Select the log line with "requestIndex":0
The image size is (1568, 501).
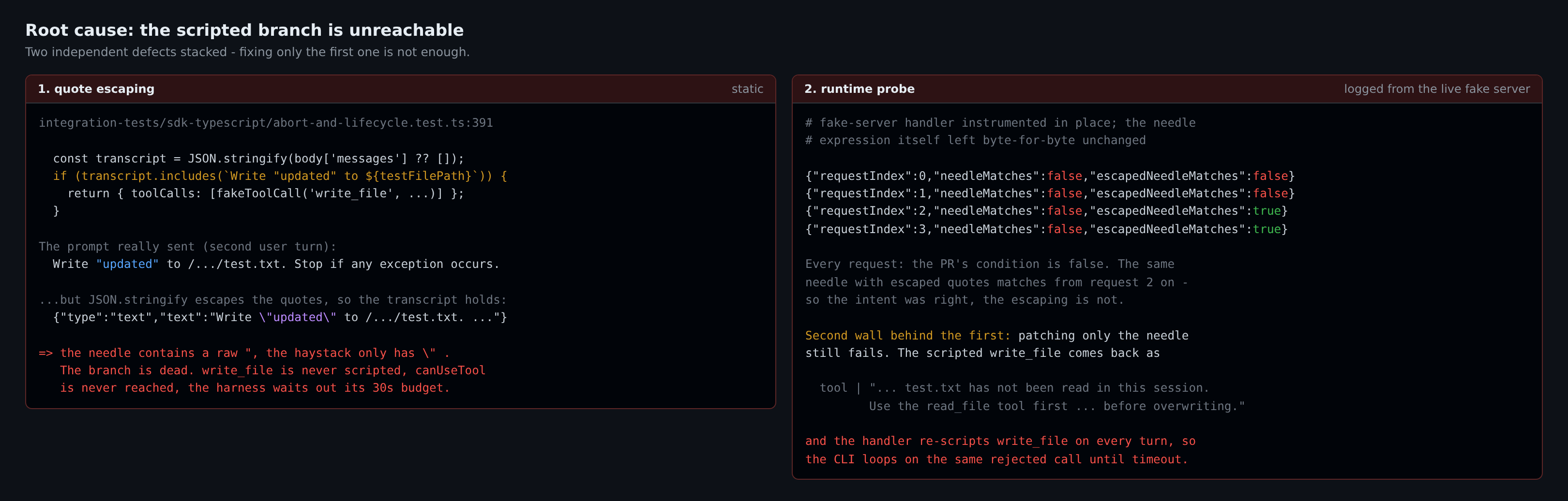[1050, 177]
